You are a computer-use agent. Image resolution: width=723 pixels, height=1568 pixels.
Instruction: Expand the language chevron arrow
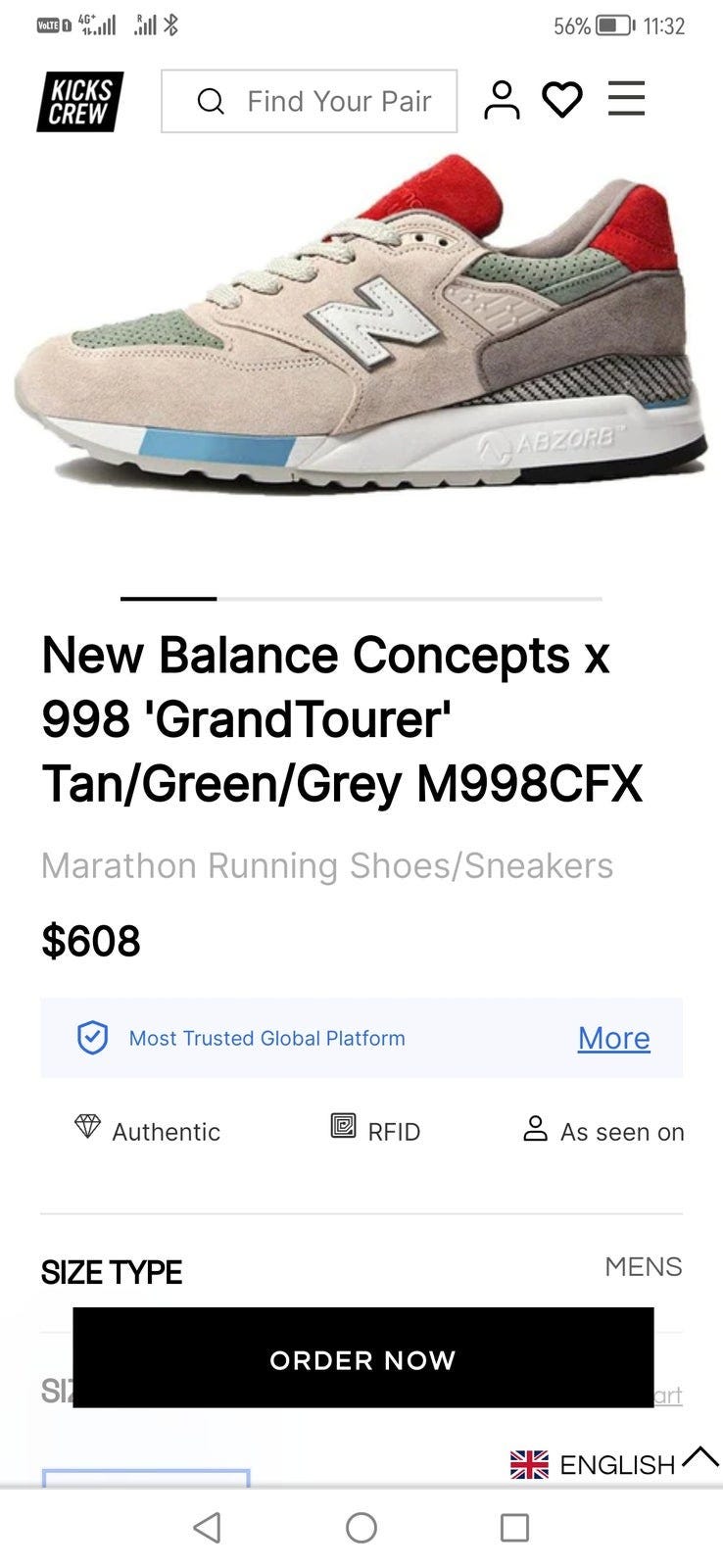point(700,1457)
